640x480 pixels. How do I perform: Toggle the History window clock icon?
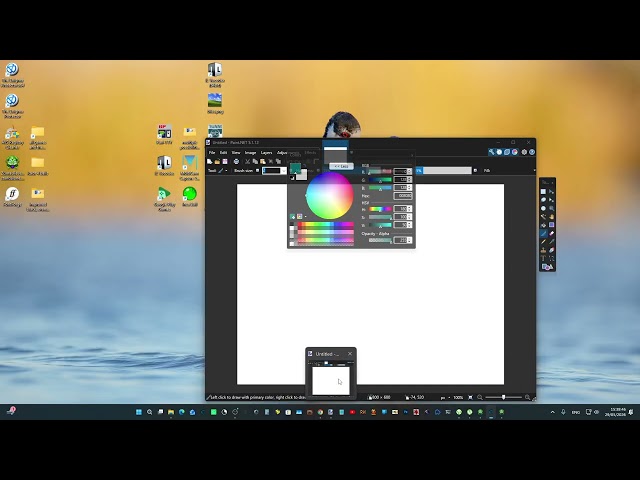tap(499, 152)
